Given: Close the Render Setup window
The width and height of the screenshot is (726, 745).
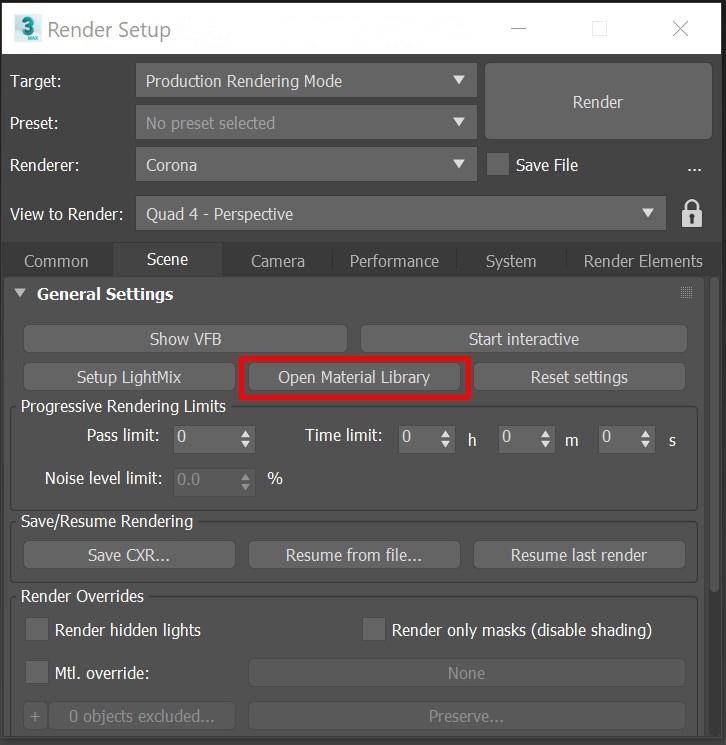Looking at the screenshot, I should point(680,29).
